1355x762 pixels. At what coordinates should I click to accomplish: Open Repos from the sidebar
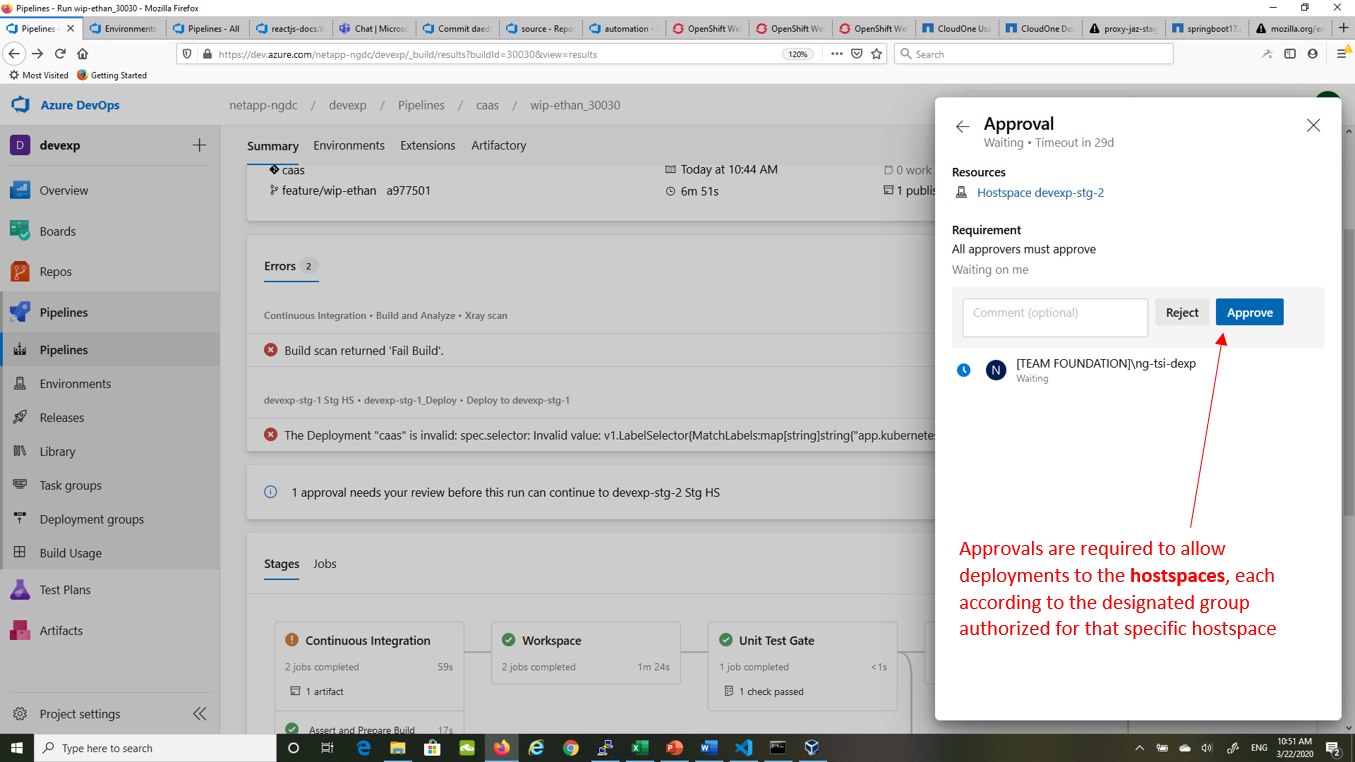coord(55,271)
